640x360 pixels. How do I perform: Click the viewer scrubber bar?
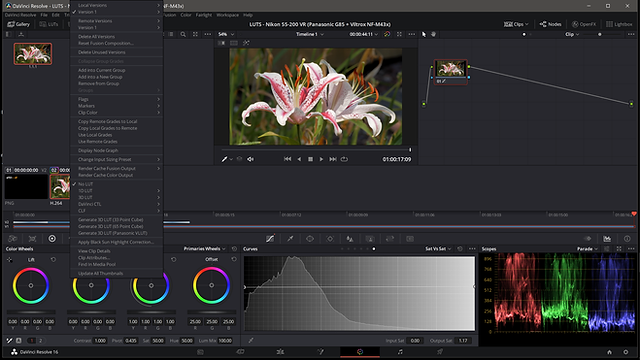316,150
